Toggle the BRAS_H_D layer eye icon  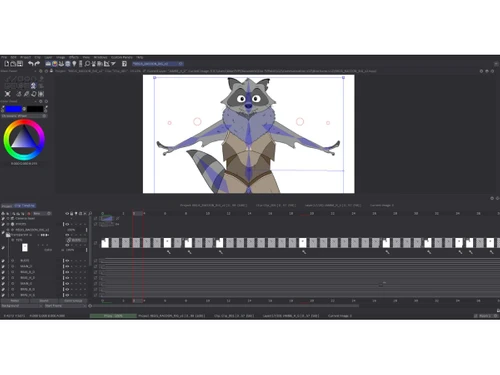coord(67,278)
